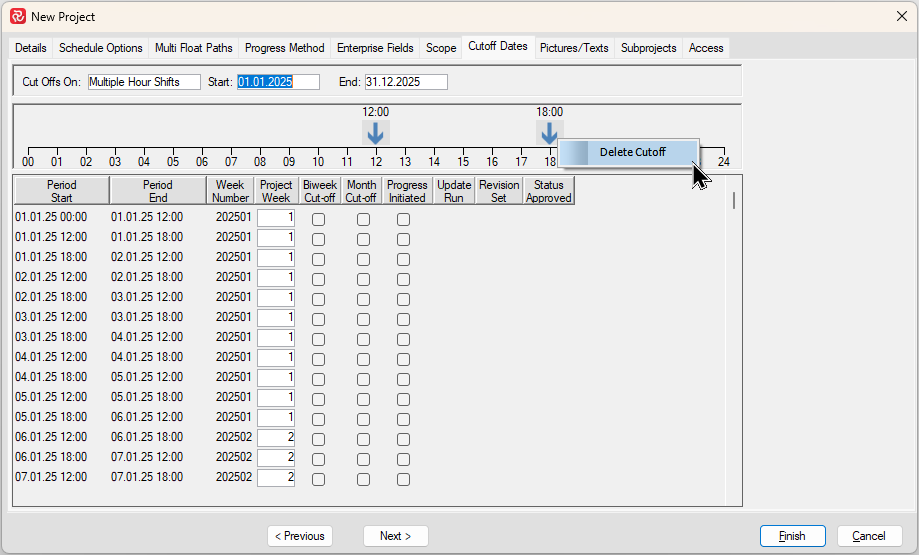Viewport: 919px width, 555px height.
Task: Click the app logo icon in title bar
Action: [x=17, y=16]
